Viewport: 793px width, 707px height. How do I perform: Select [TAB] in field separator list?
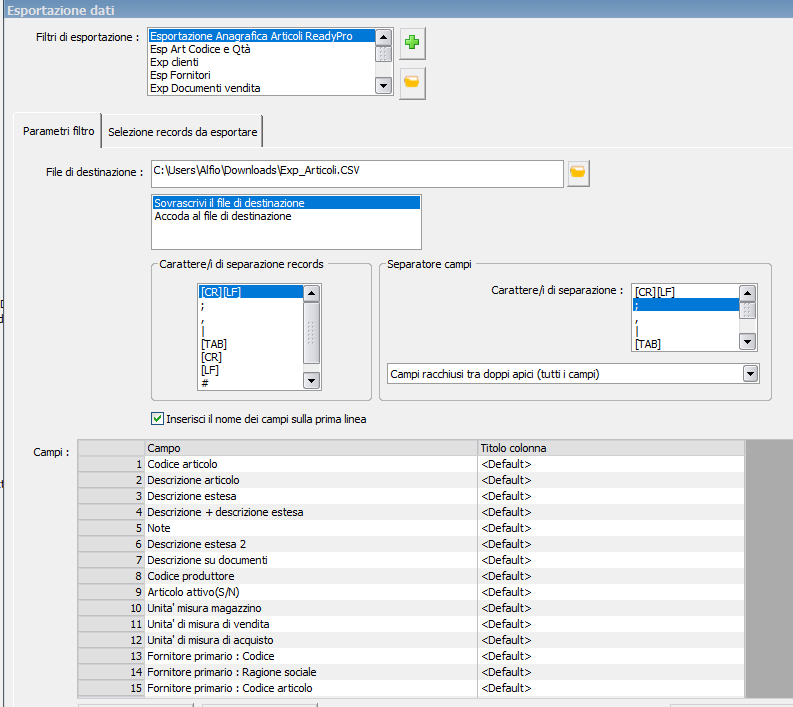pyautogui.click(x=686, y=344)
